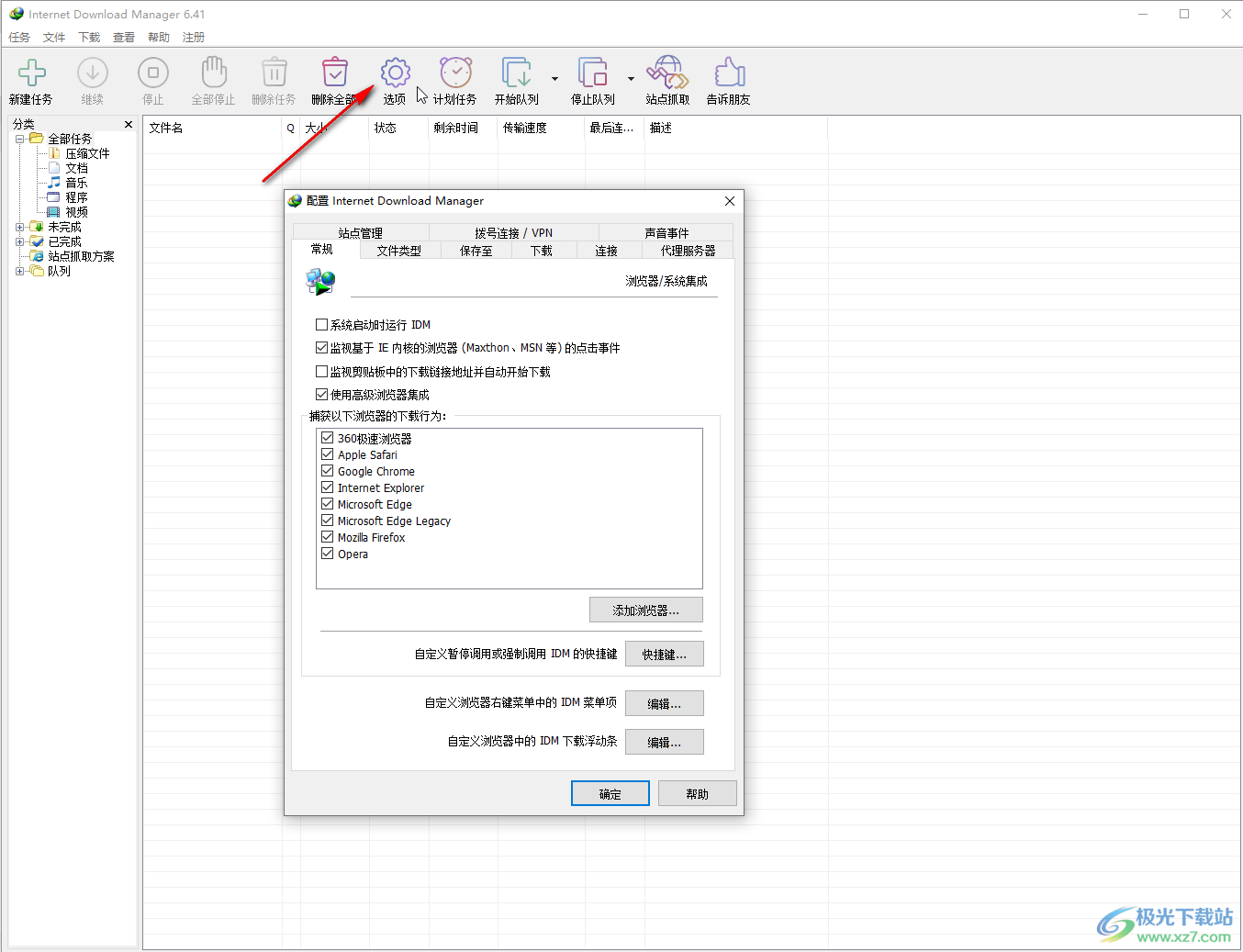Click 传输速度 column header
Viewport: 1243px width, 952px height.
click(541, 128)
